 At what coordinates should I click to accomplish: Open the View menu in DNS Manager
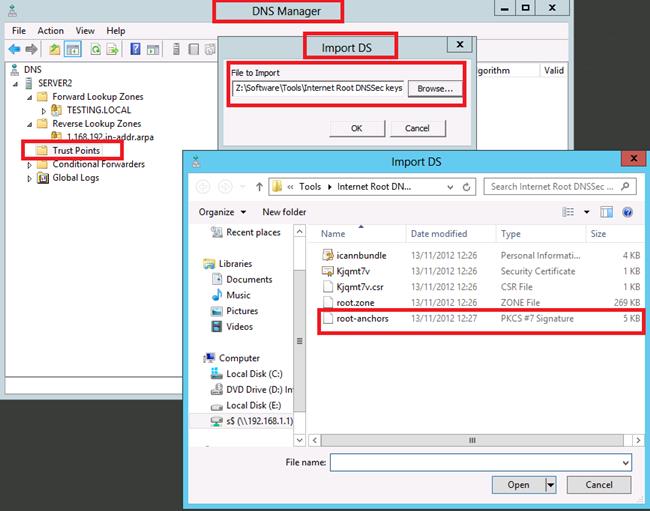[x=85, y=31]
